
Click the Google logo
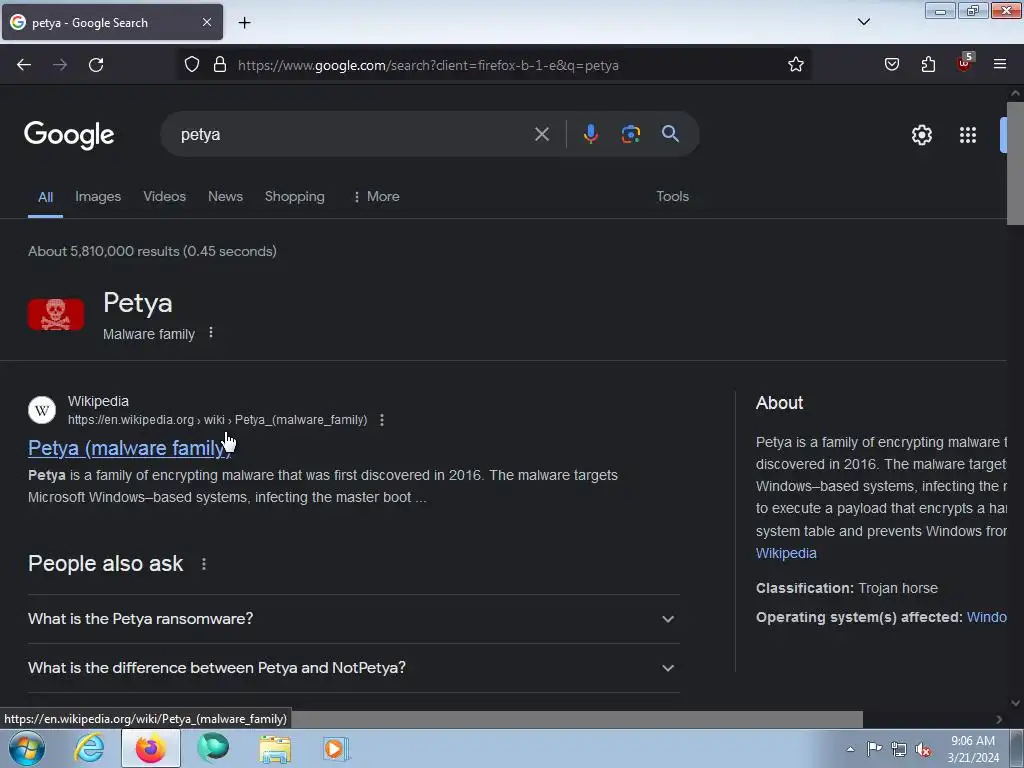coord(69,135)
